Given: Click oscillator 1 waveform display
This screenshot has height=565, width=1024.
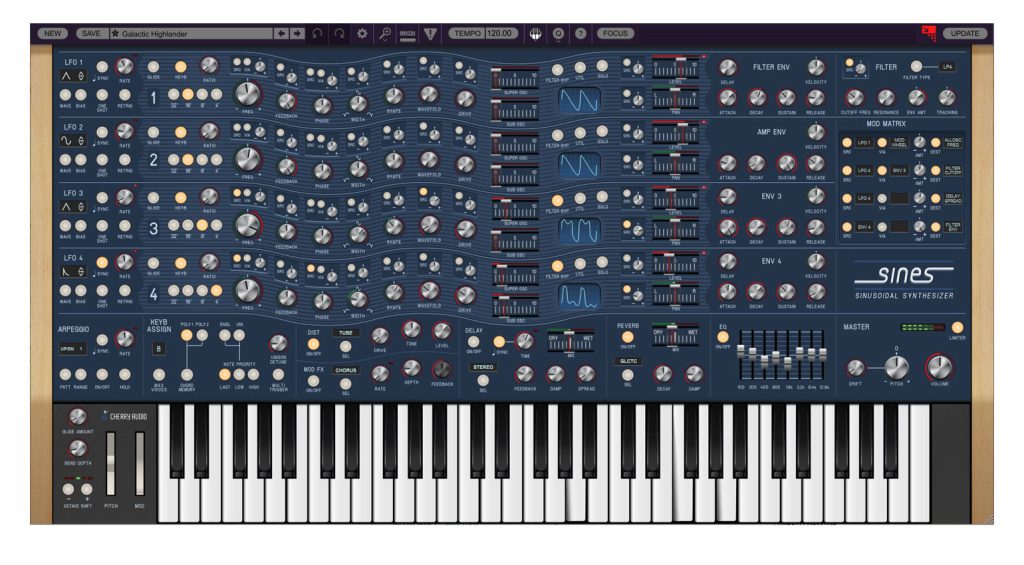Looking at the screenshot, I should coord(579,100).
